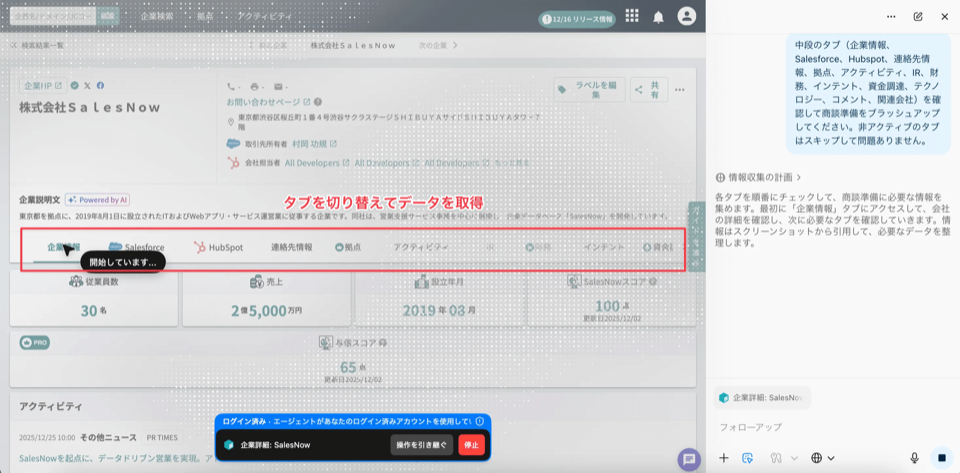
Task: Click the 売上 2億5,000万円 card
Action: point(266,298)
